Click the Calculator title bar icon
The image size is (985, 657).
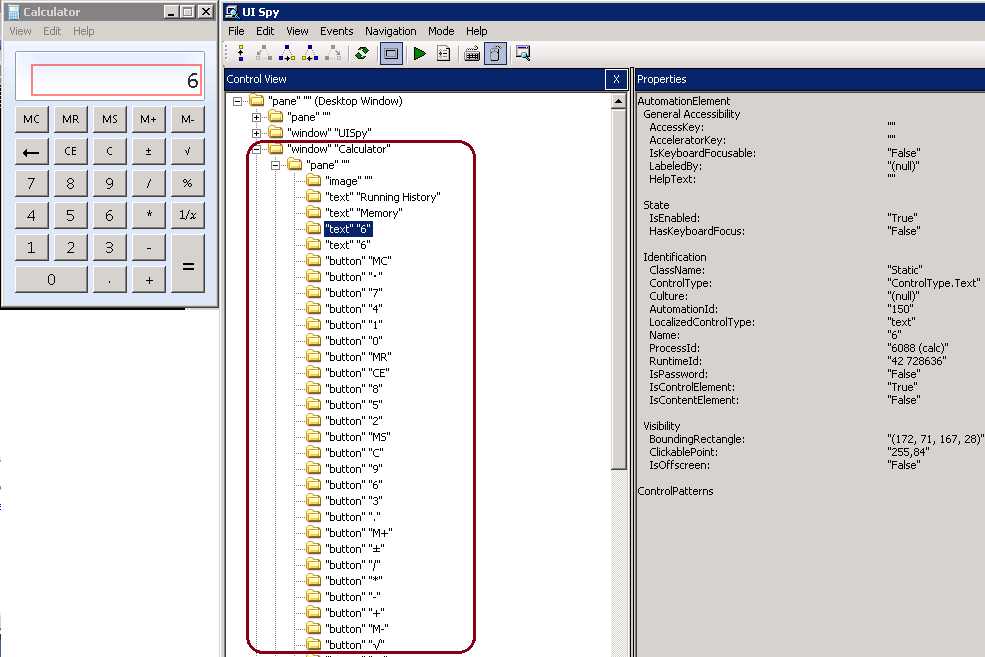13,12
